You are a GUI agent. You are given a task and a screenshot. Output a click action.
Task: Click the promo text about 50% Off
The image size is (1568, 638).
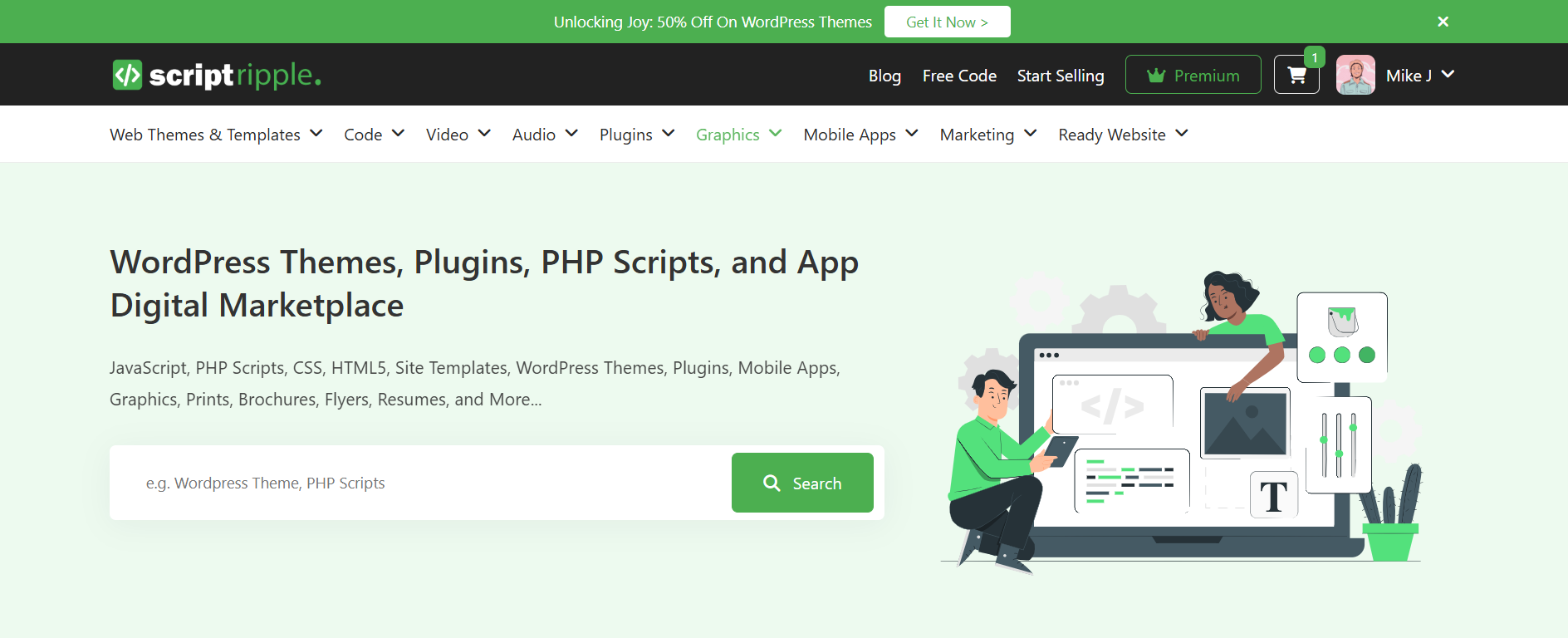(713, 22)
